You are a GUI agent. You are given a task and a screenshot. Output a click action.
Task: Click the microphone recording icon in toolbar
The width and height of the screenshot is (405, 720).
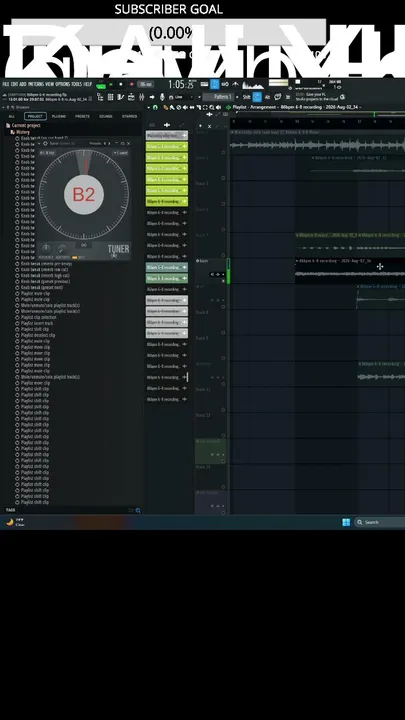162,97
